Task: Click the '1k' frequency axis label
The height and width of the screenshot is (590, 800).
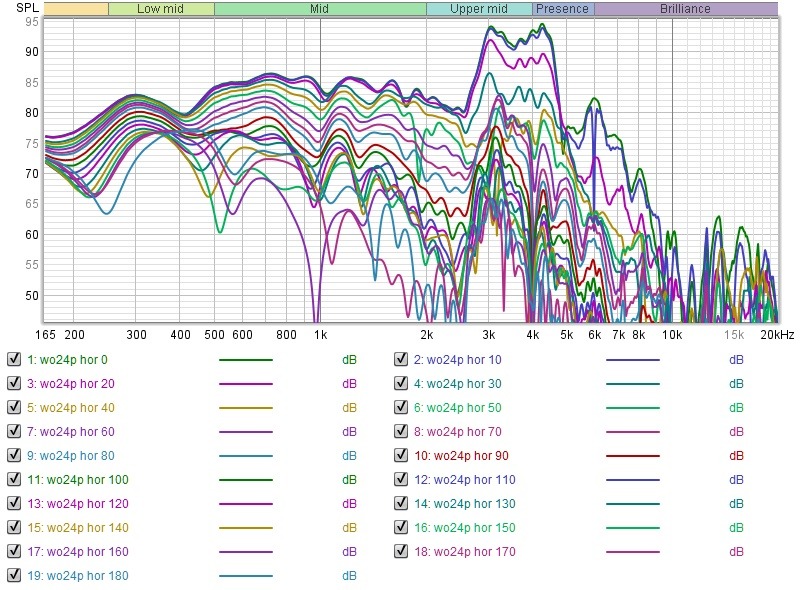Action: click(x=320, y=335)
